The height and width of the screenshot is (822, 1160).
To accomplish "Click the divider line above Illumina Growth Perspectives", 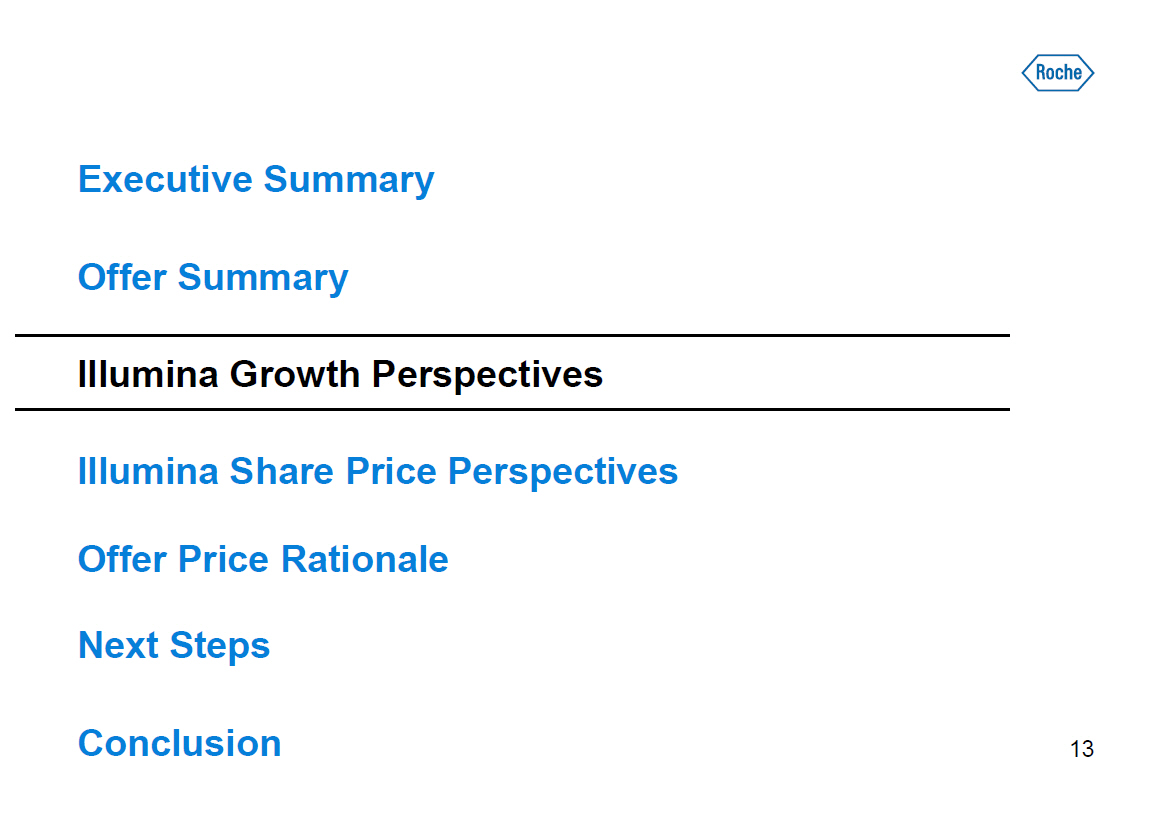I will pyautogui.click(x=512, y=336).
